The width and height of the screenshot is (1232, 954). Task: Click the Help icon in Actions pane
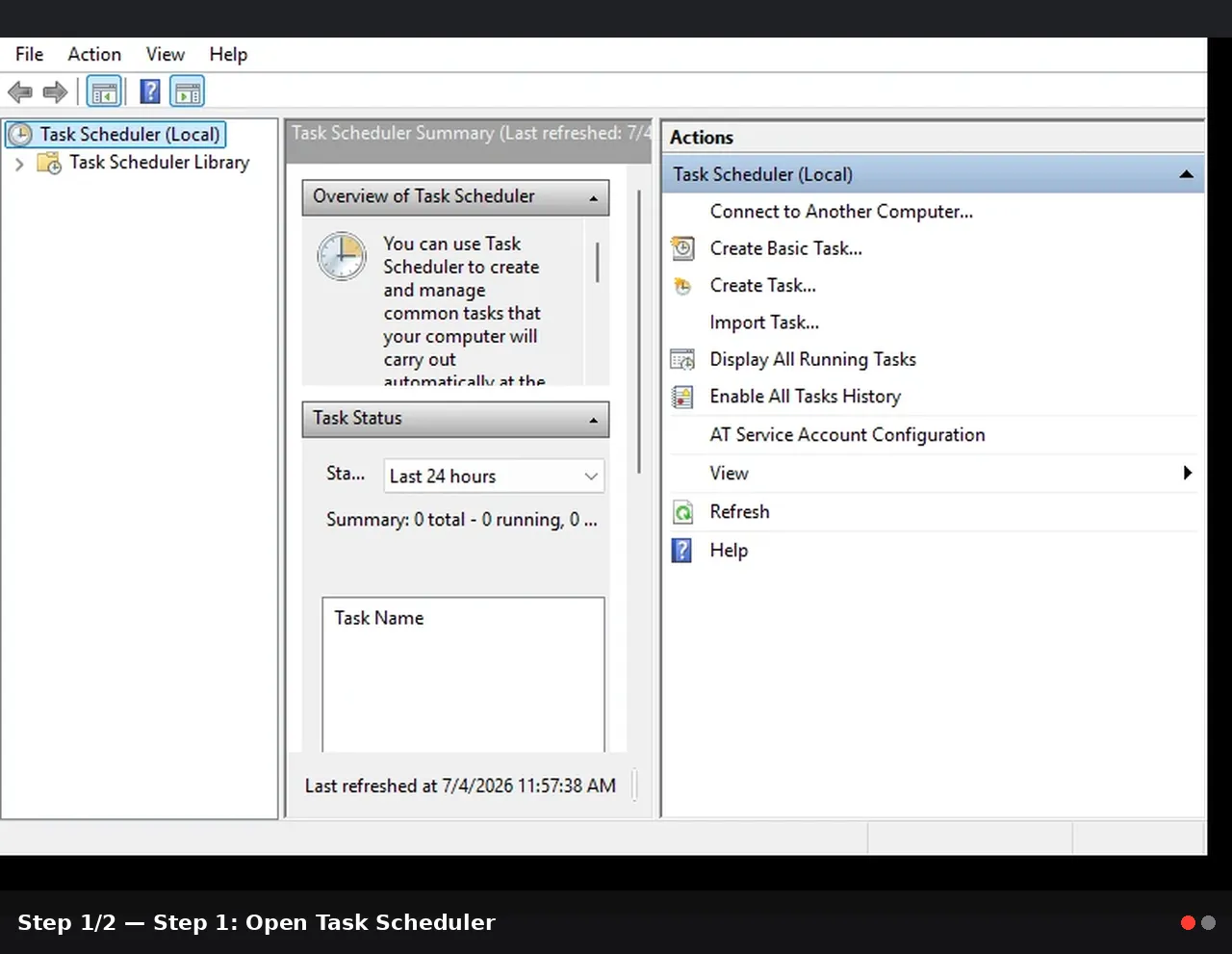[681, 551]
